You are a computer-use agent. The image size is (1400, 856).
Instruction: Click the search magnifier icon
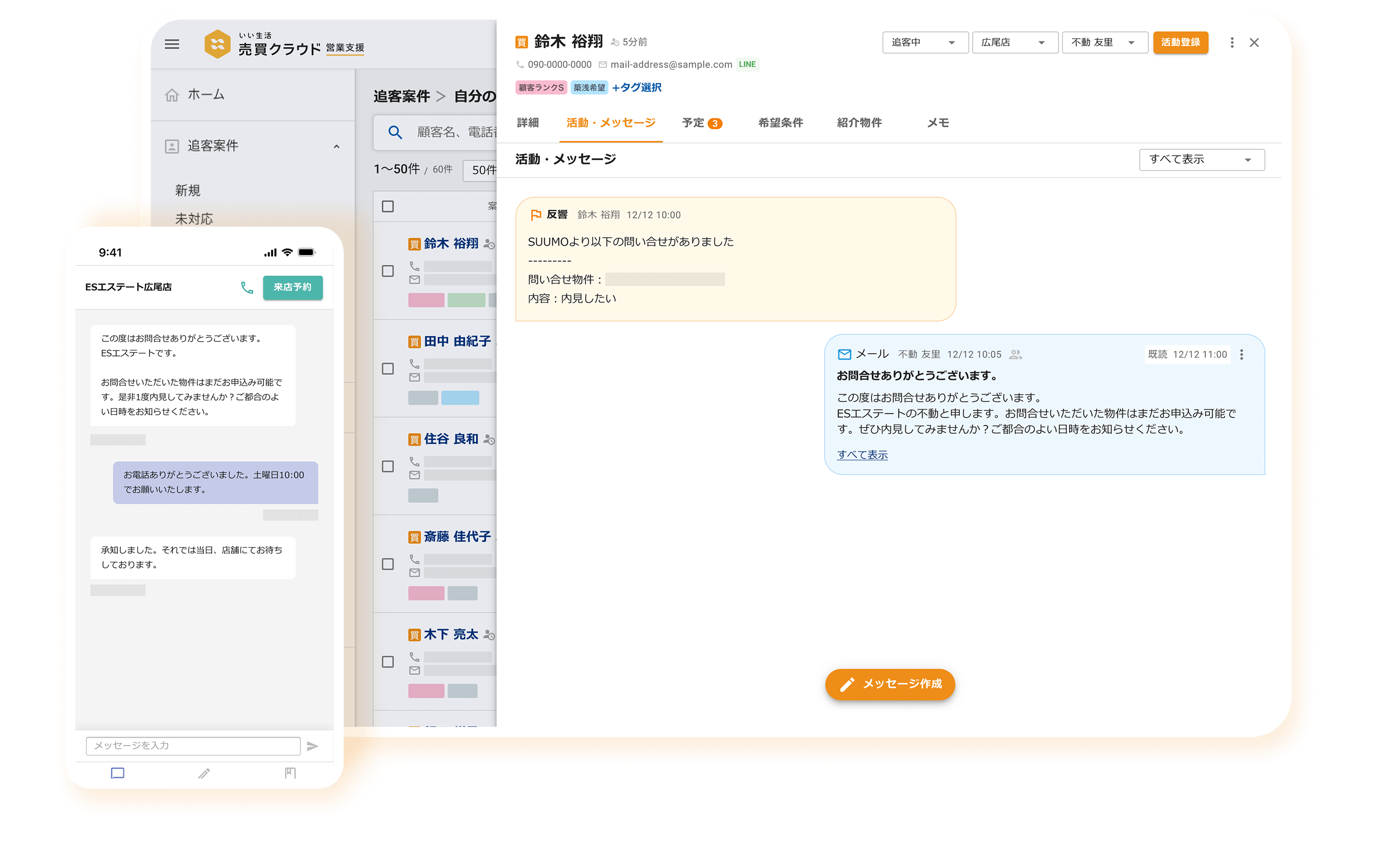pos(395,133)
